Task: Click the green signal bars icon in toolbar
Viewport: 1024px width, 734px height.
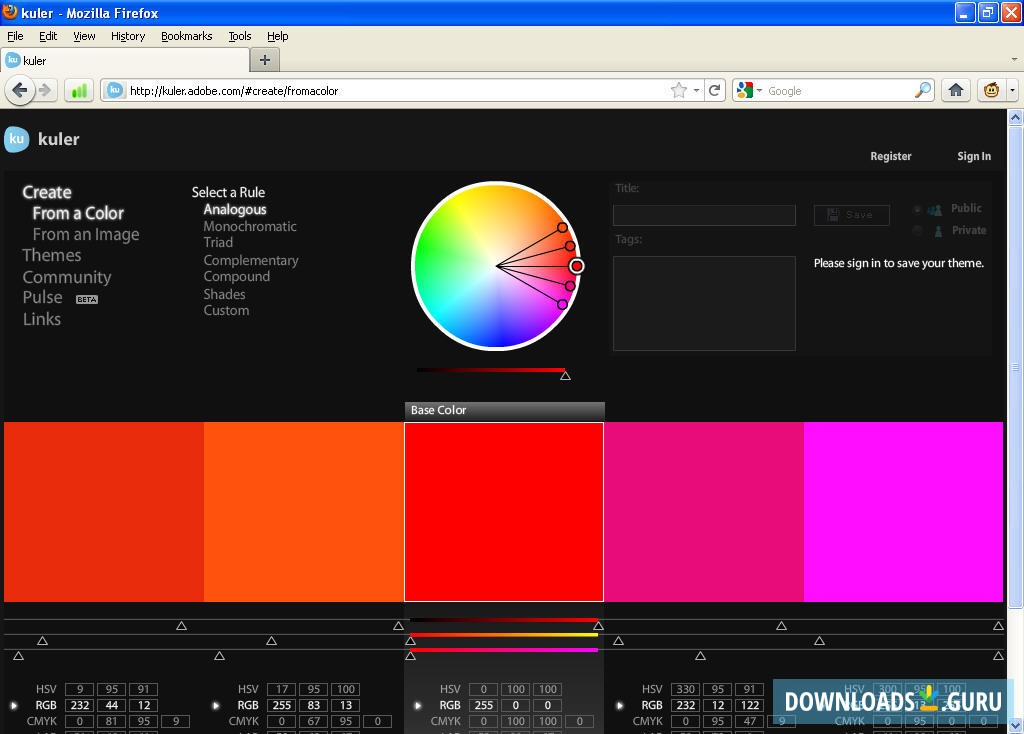Action: pyautogui.click(x=77, y=90)
